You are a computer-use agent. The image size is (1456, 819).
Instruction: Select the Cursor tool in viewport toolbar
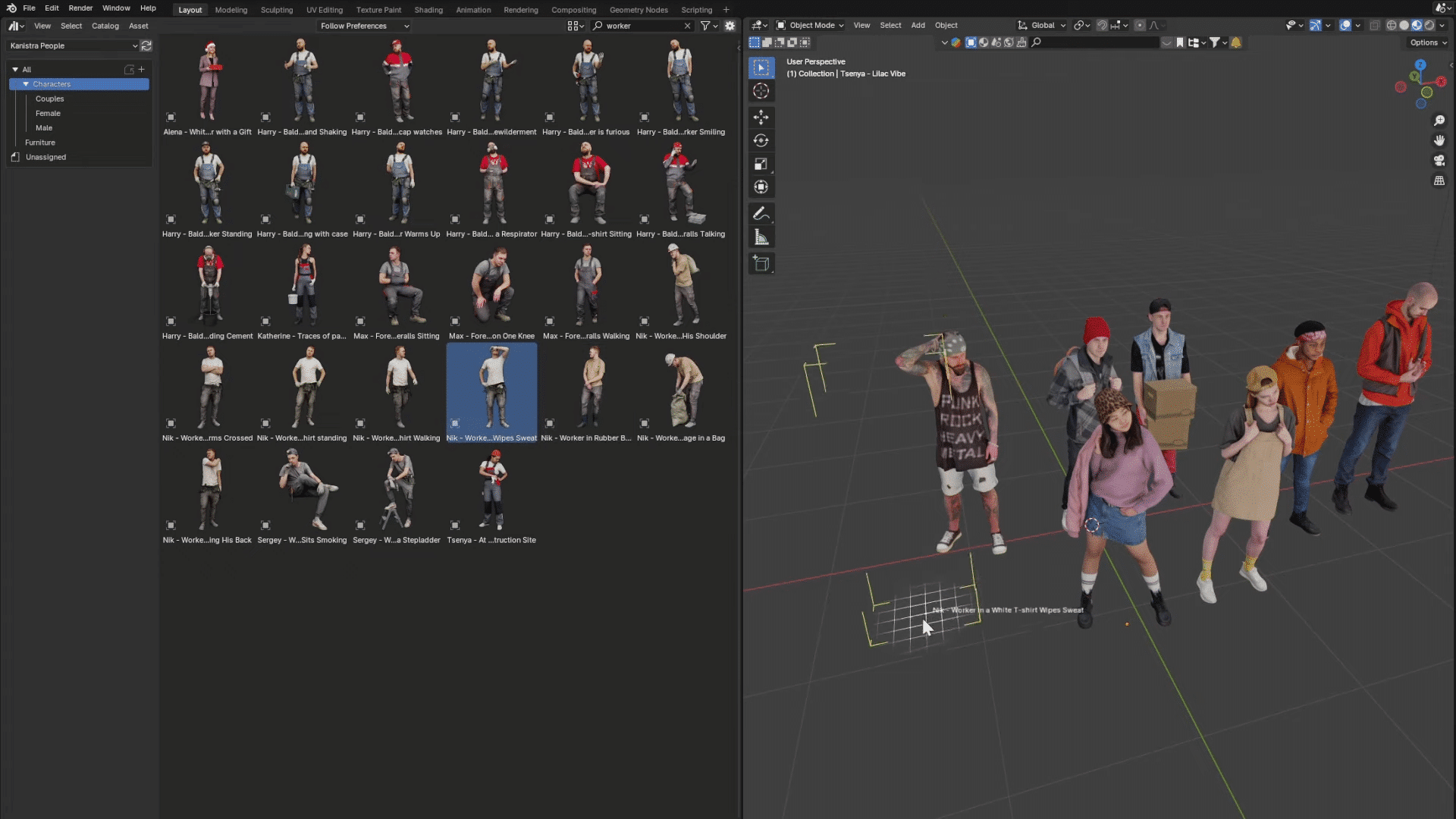tap(761, 91)
